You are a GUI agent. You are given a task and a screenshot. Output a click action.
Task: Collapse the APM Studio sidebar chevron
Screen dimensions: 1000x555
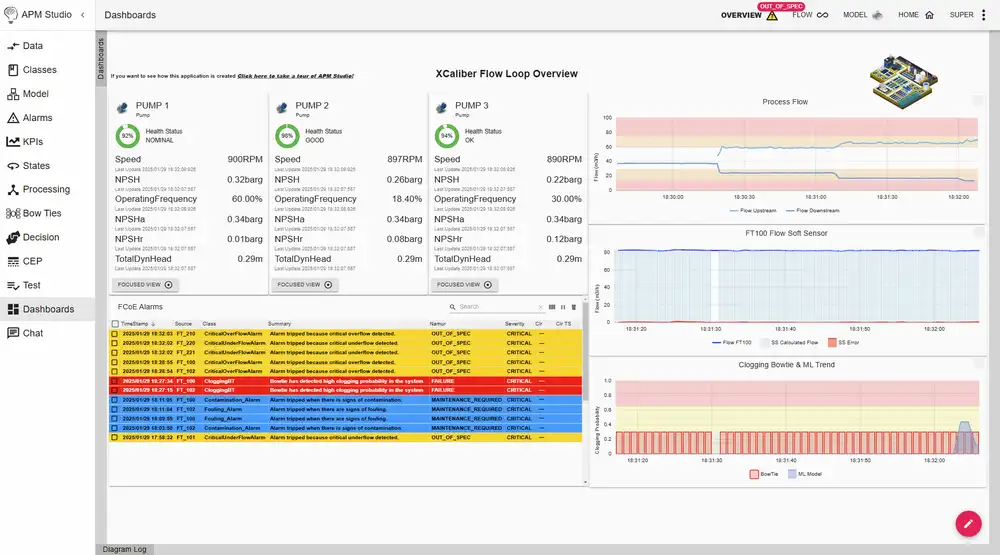click(82, 15)
